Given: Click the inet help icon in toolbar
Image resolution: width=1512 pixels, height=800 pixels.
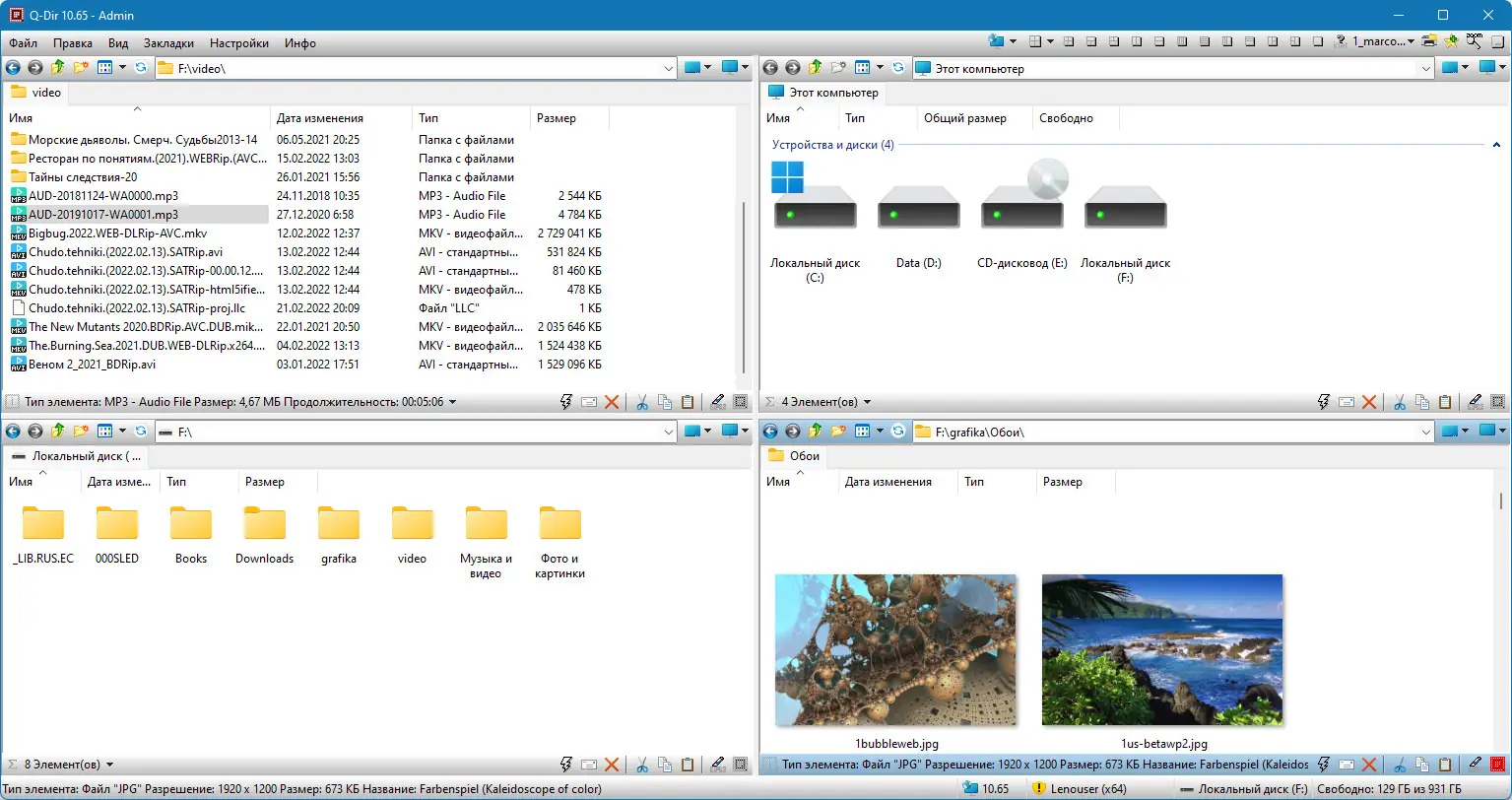Looking at the screenshot, I should pos(1342,42).
